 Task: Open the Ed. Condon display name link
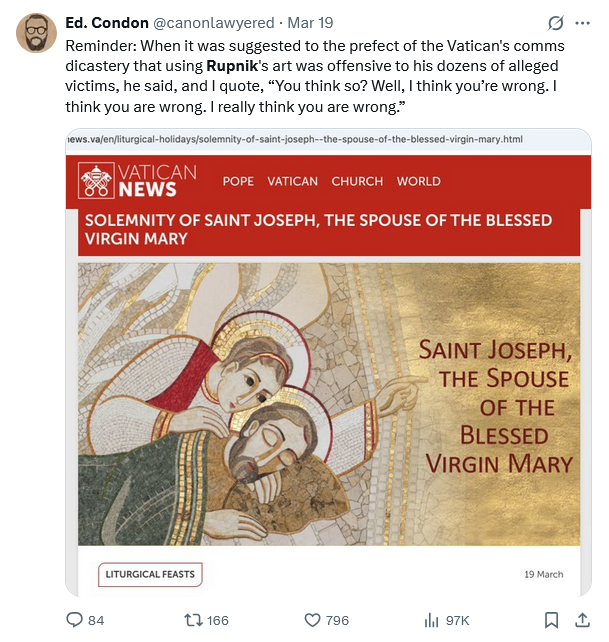[x=105, y=23]
